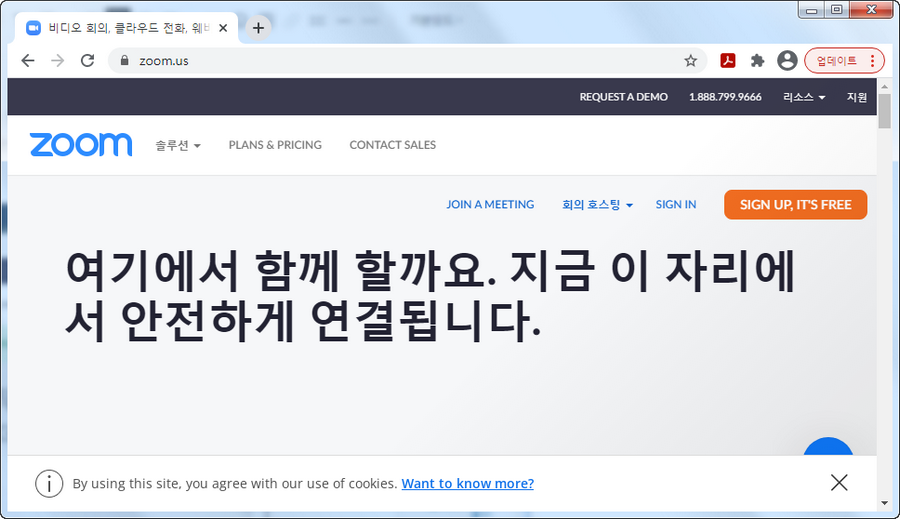Open CONTACT SALES
Image resolution: width=900 pixels, height=519 pixels.
click(x=393, y=145)
